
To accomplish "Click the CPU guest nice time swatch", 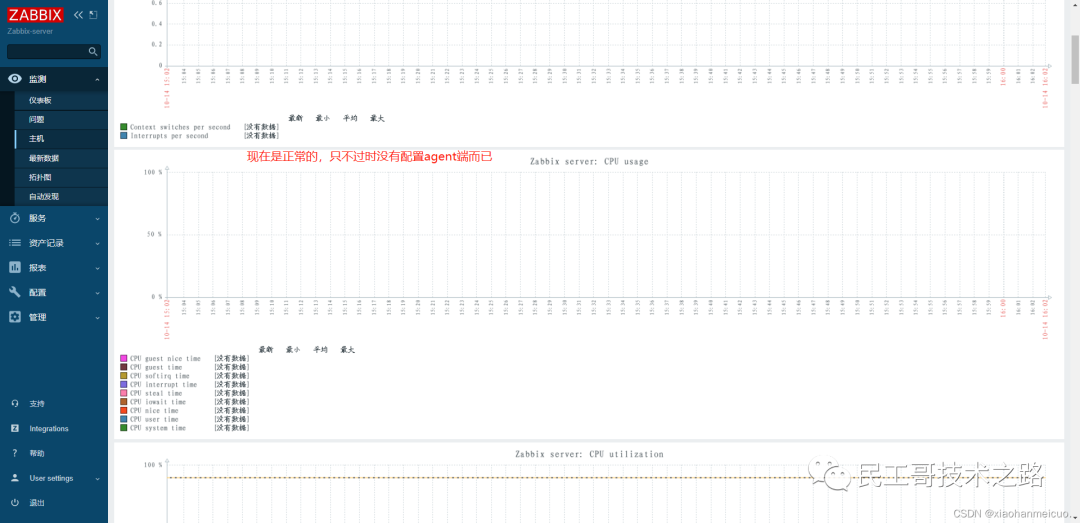I will tap(124, 358).
